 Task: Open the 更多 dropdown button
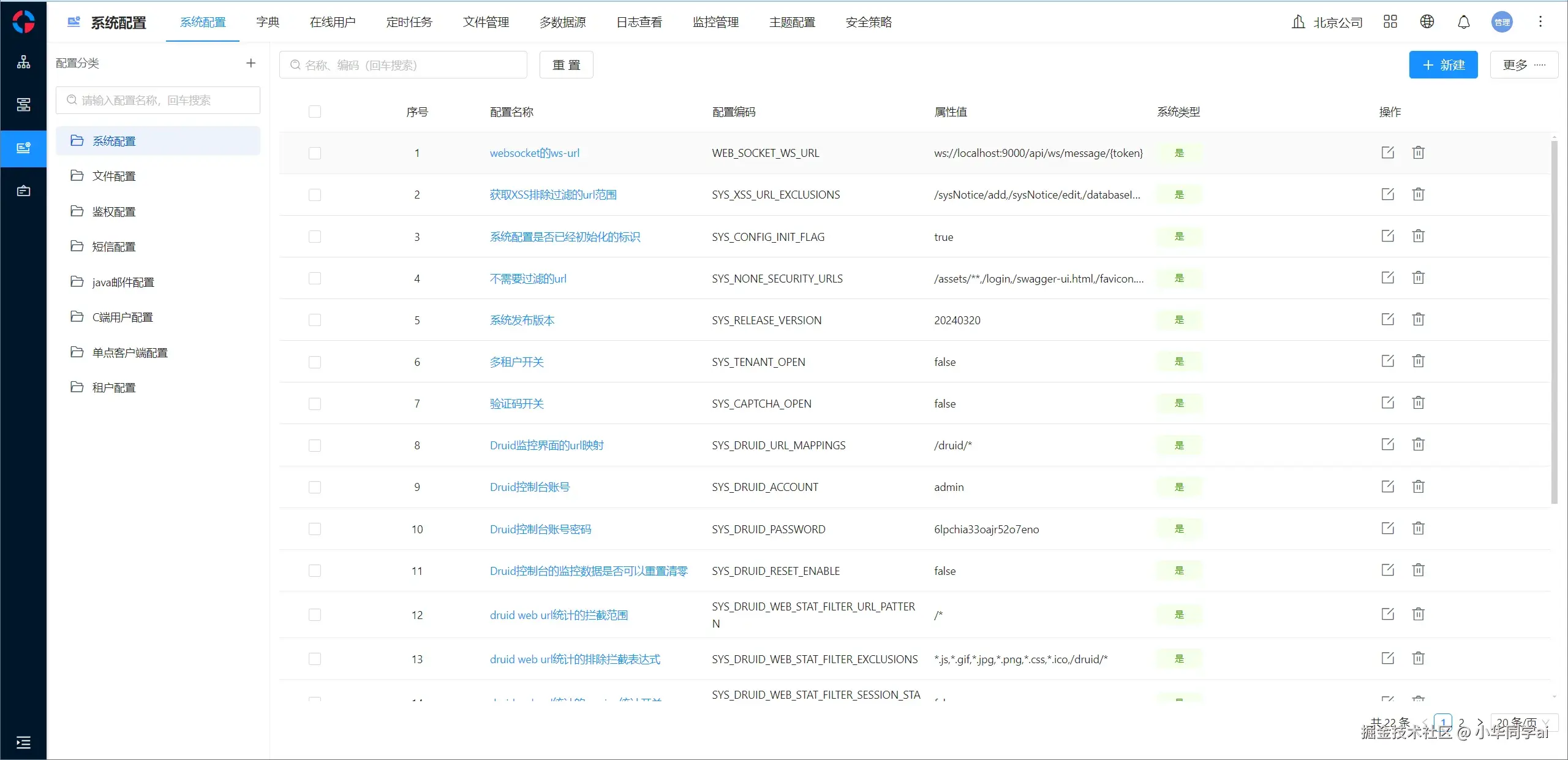(1523, 65)
